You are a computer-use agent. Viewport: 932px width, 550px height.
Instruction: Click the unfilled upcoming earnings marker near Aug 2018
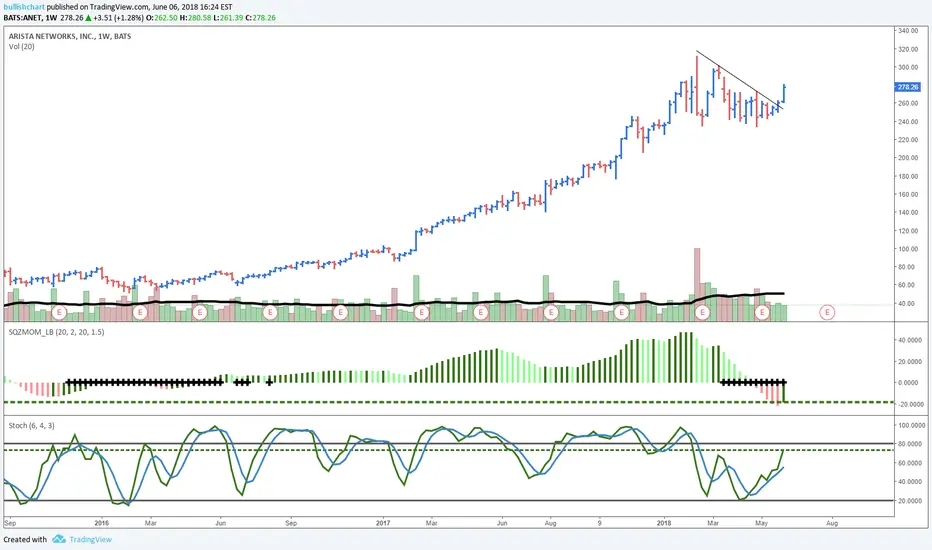click(827, 312)
